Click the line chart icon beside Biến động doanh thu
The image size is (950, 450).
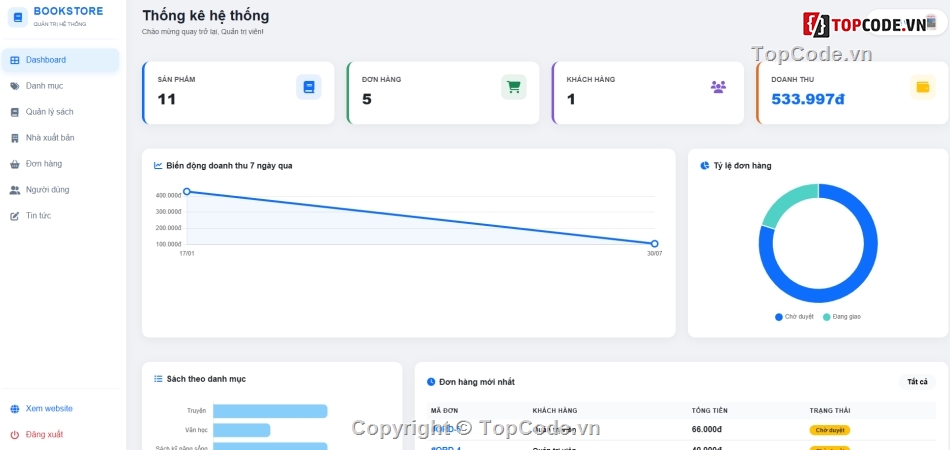pos(158,165)
